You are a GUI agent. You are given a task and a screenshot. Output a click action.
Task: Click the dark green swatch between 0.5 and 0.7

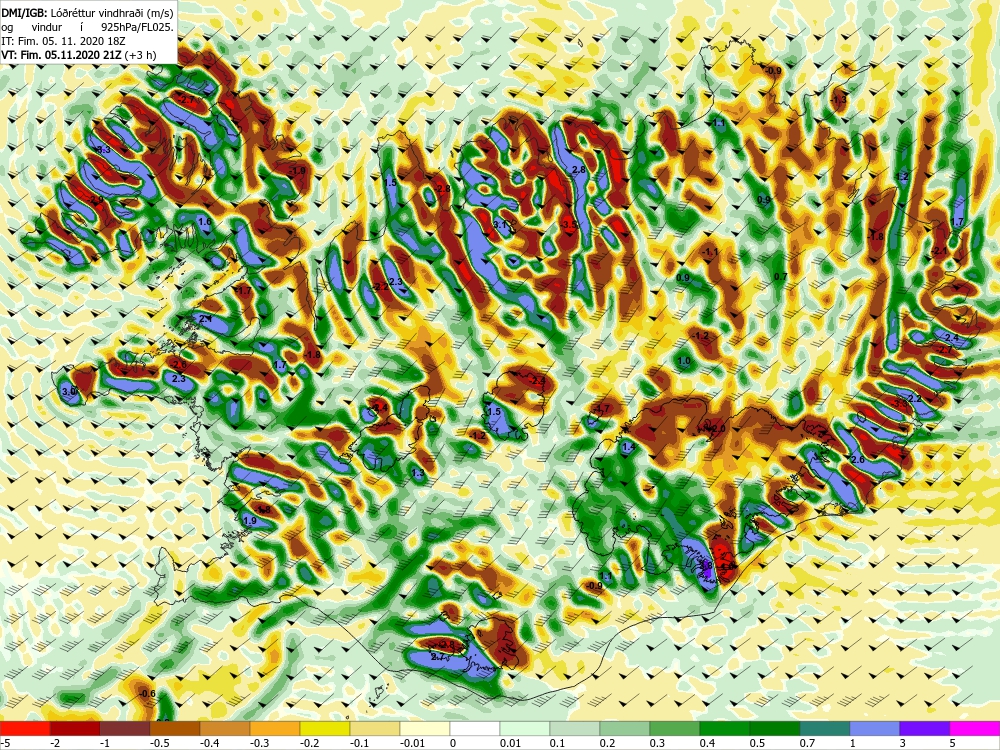point(775,728)
